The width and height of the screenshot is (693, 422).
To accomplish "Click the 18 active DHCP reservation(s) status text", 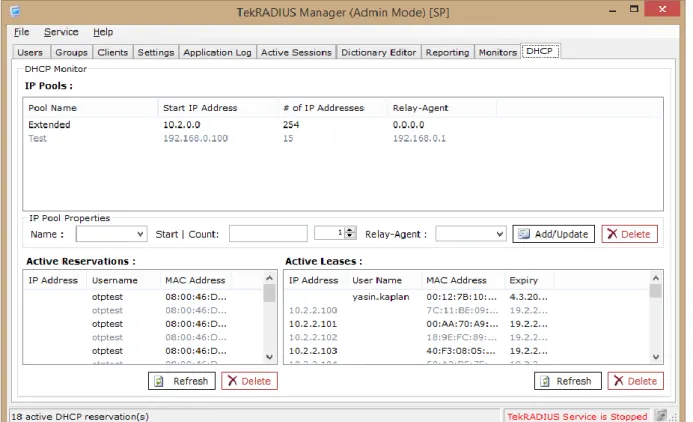I will [x=80, y=416].
